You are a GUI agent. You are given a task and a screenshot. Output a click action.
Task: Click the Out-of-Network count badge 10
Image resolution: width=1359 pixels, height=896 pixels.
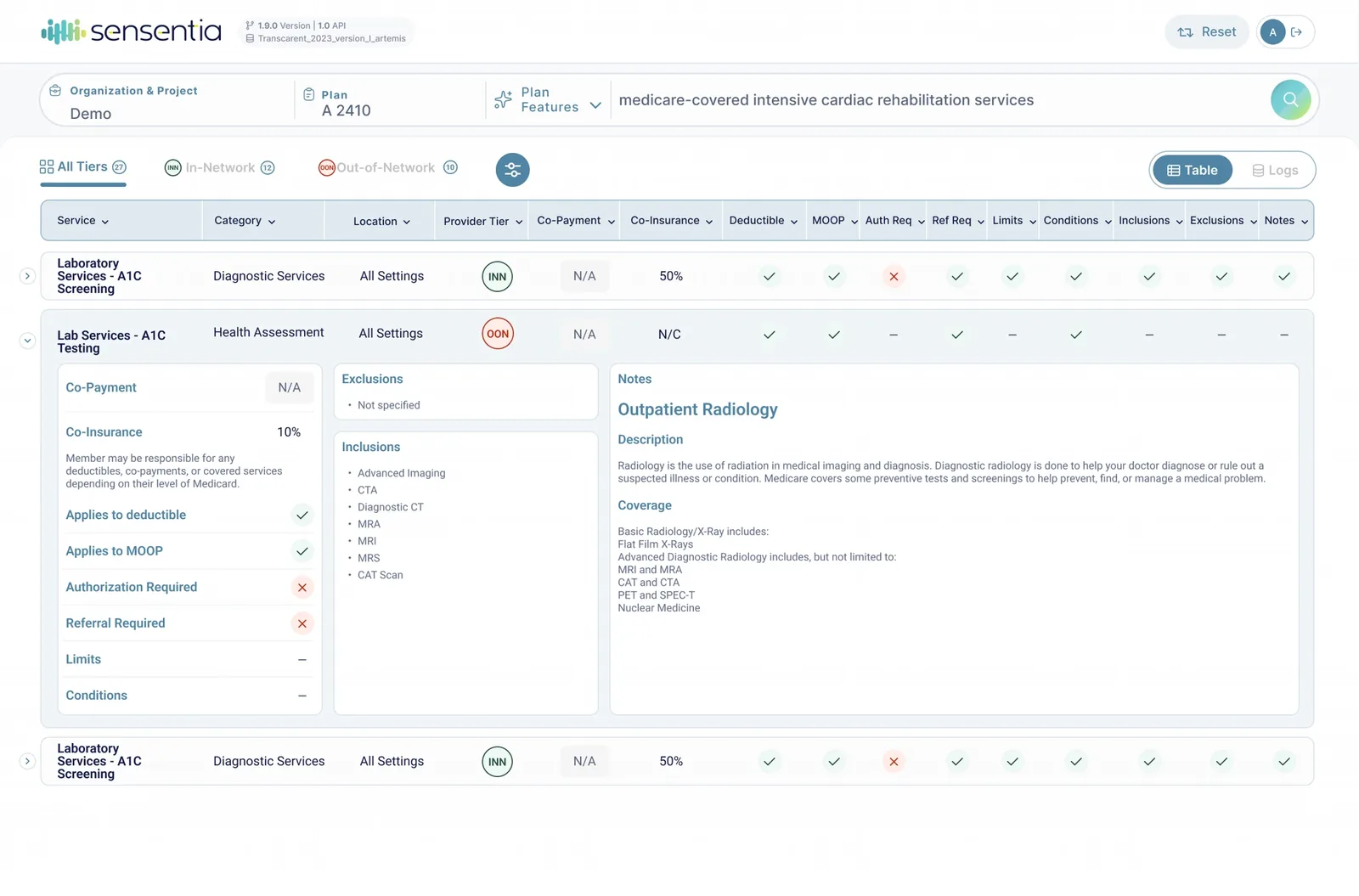pyautogui.click(x=451, y=167)
